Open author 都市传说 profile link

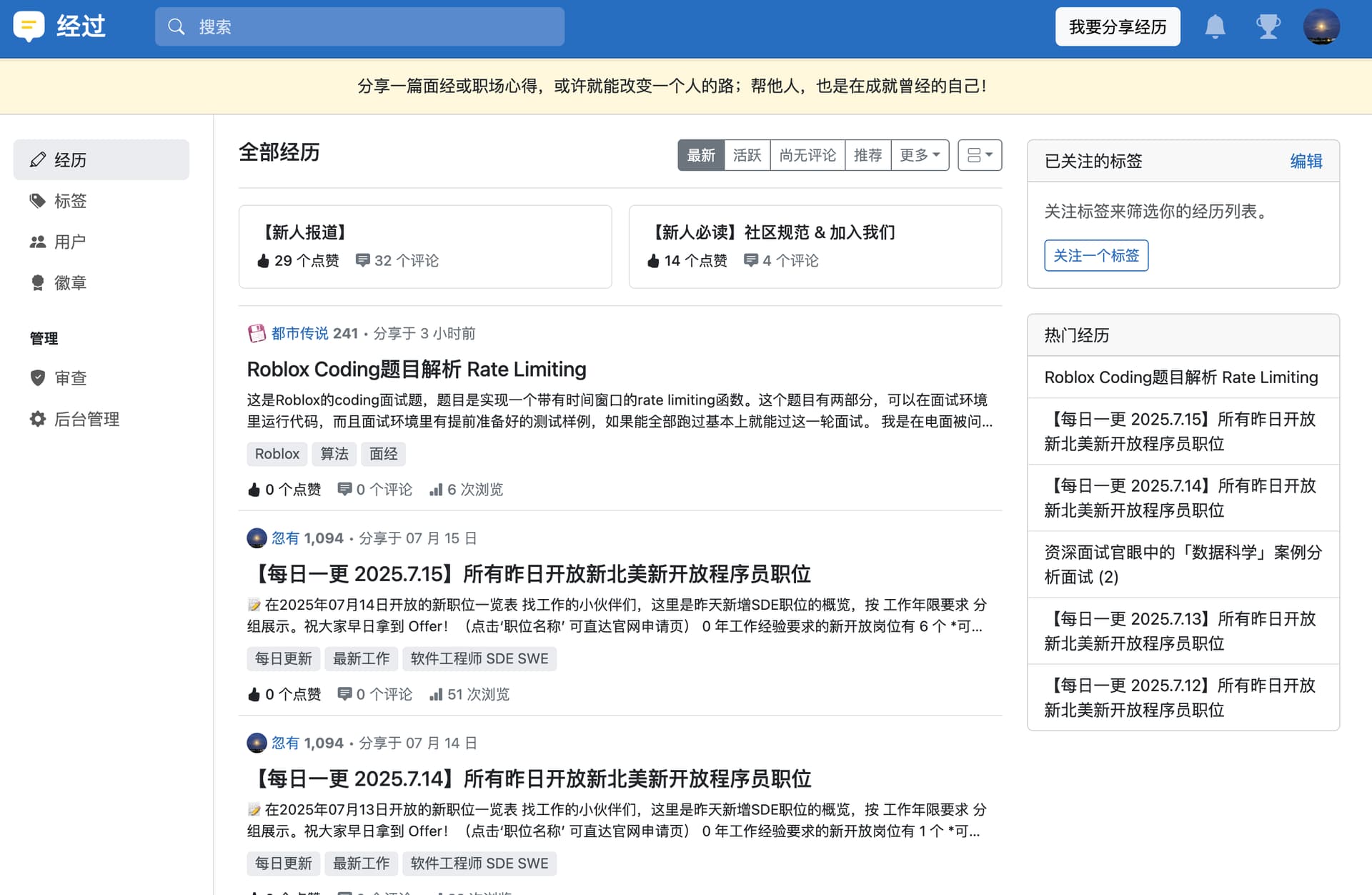point(300,333)
